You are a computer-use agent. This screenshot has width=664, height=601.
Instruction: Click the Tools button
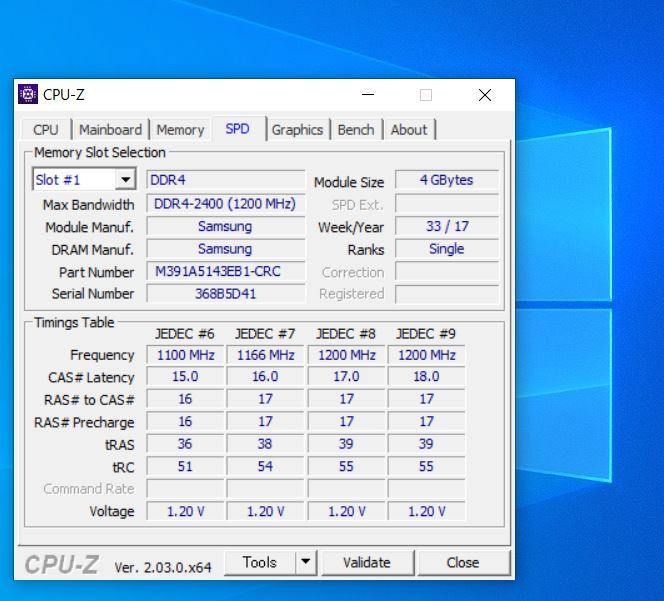tap(260, 562)
